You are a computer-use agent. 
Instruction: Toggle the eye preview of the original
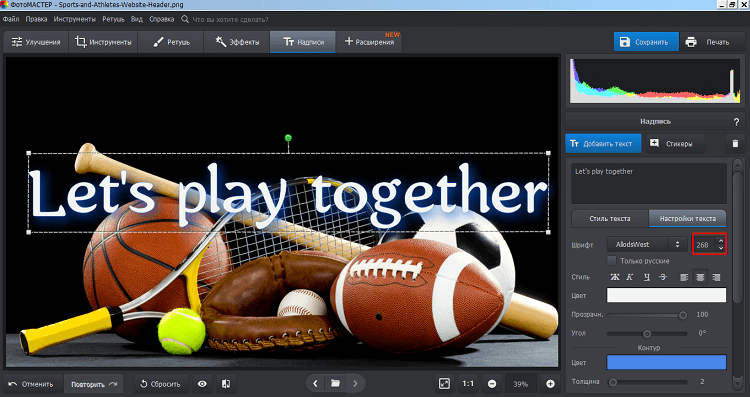click(202, 384)
